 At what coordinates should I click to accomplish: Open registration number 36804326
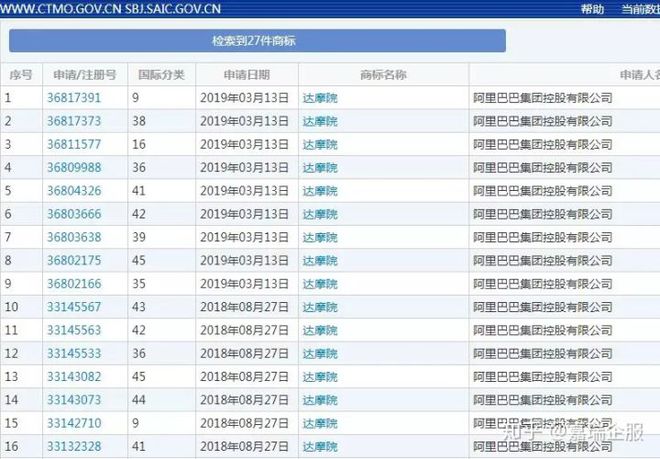click(x=74, y=190)
